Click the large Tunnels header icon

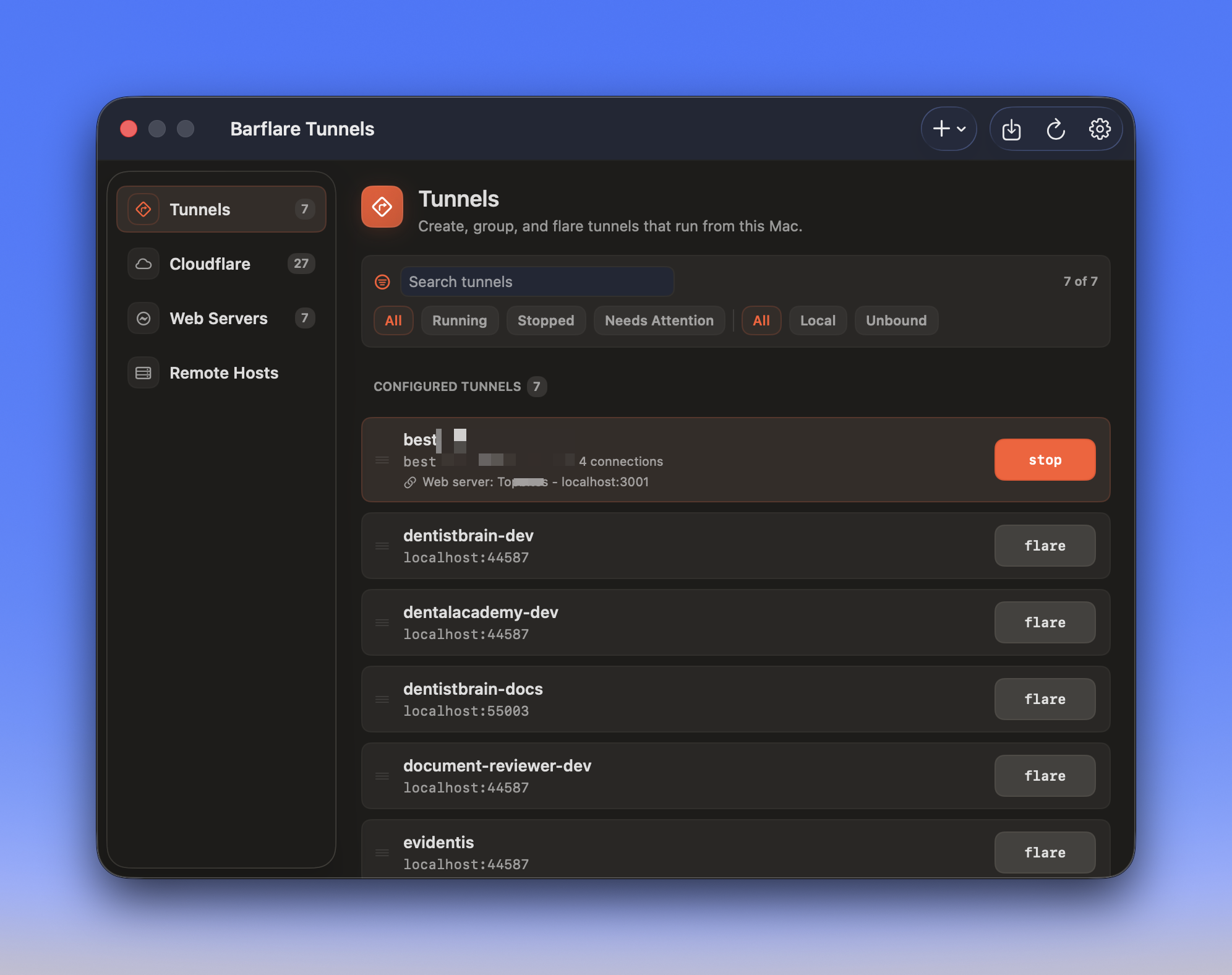(x=382, y=207)
